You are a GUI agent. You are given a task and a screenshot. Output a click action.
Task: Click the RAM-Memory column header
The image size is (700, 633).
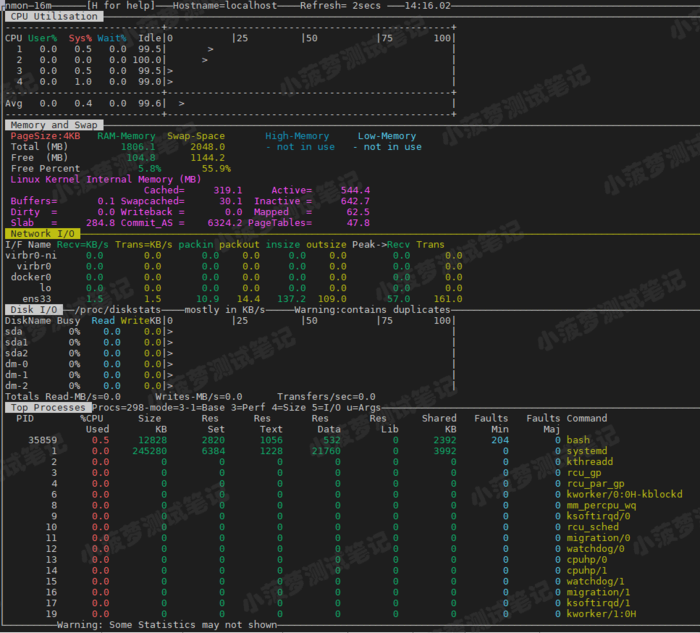click(126, 136)
